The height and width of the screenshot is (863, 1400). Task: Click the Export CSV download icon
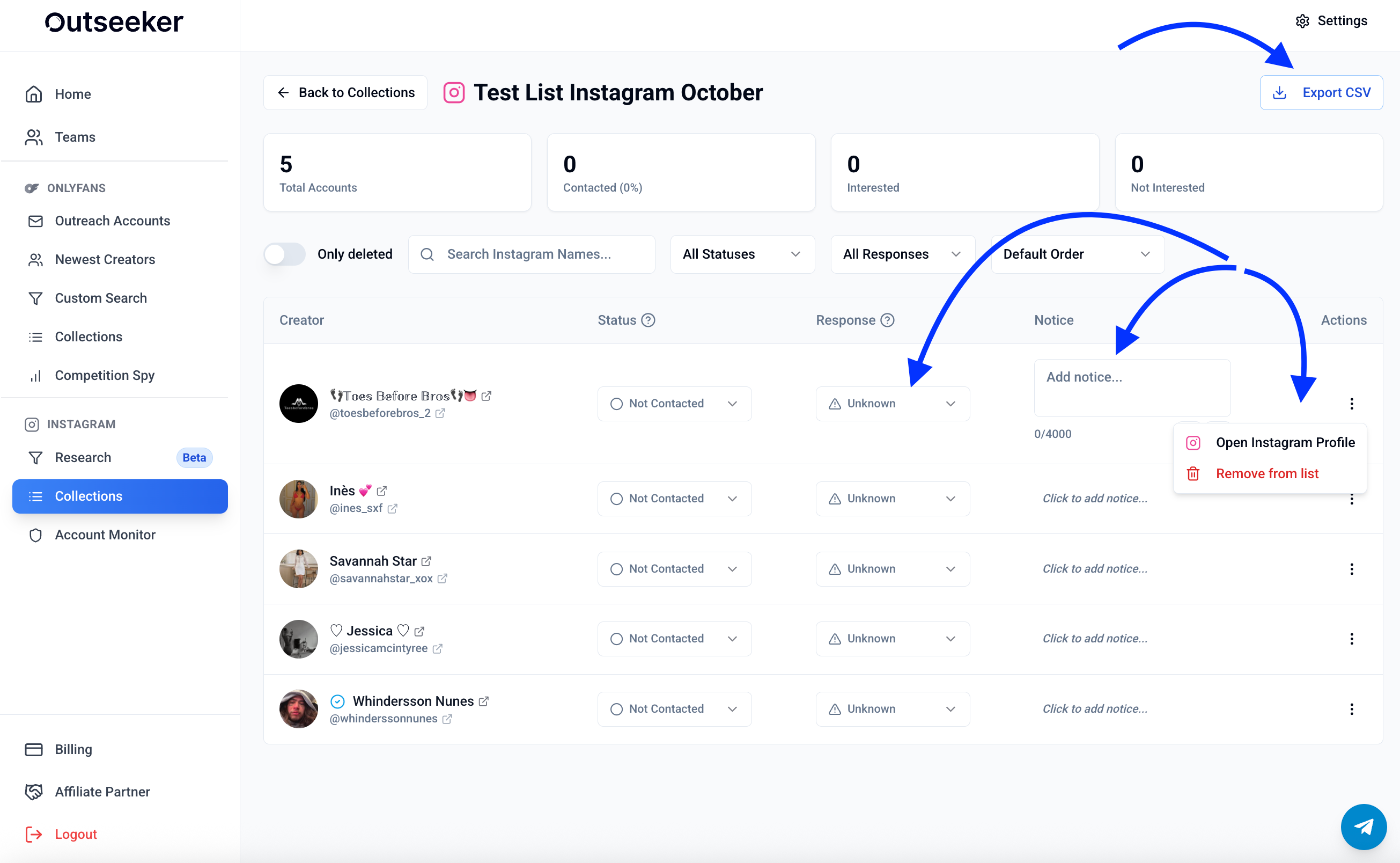pos(1280,92)
